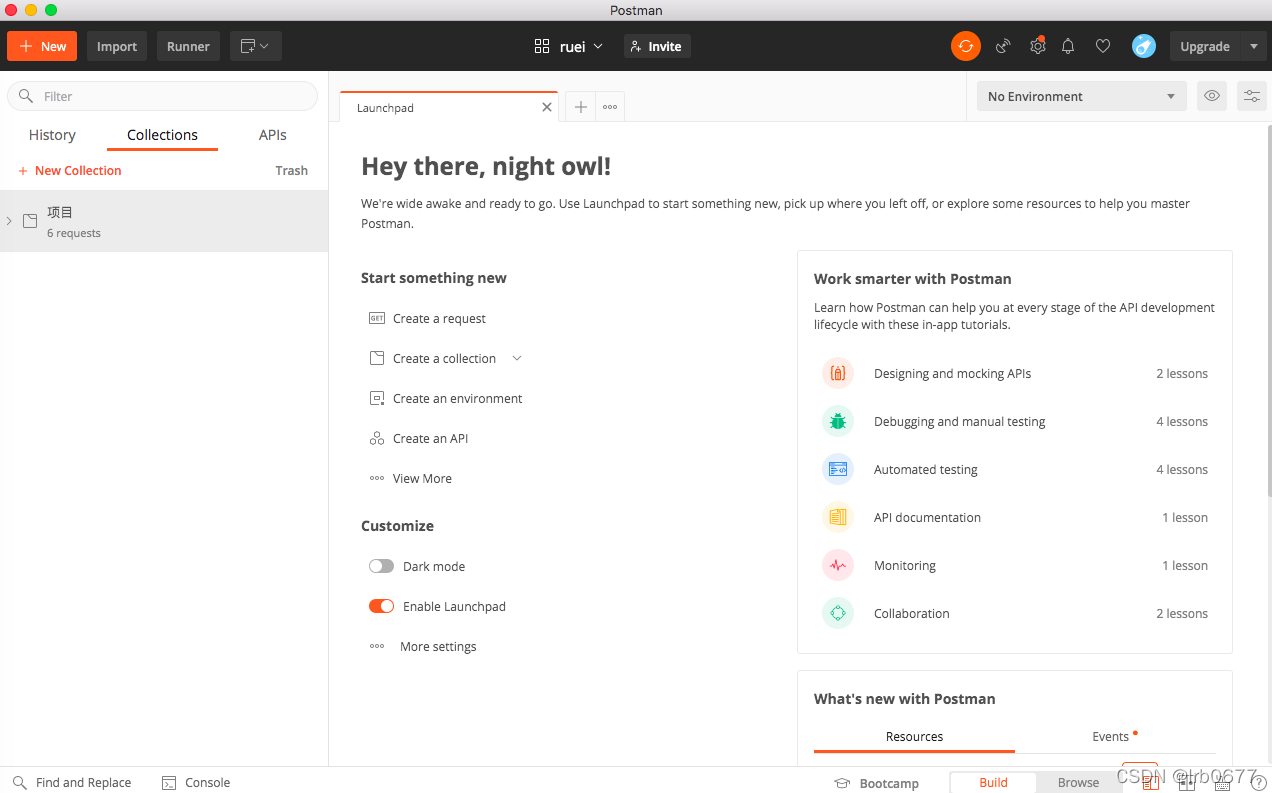Disable the Enable Launchpad toggle
Image resolution: width=1272 pixels, height=793 pixels.
click(x=381, y=606)
